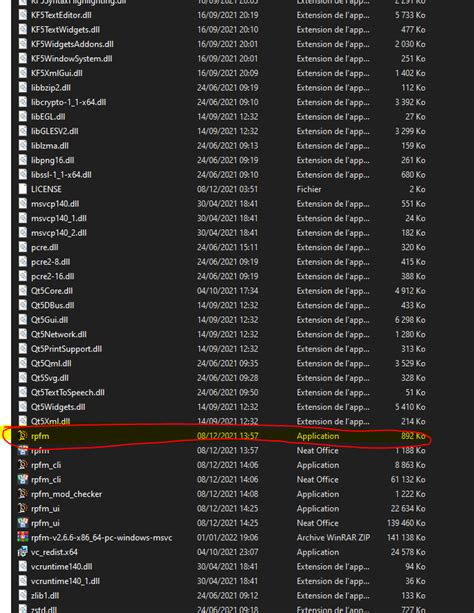
Task: Select the file name Qt5Qml.dll
Action: [51, 363]
